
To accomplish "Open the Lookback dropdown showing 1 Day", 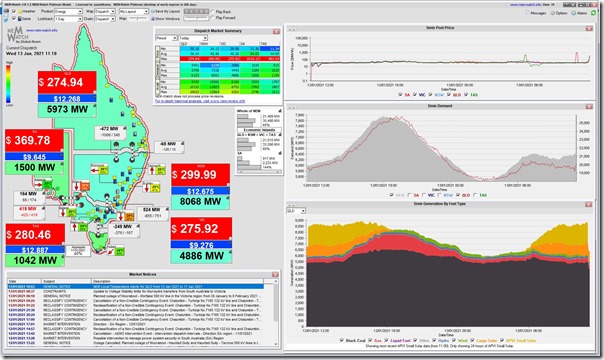I will click(x=69, y=18).
